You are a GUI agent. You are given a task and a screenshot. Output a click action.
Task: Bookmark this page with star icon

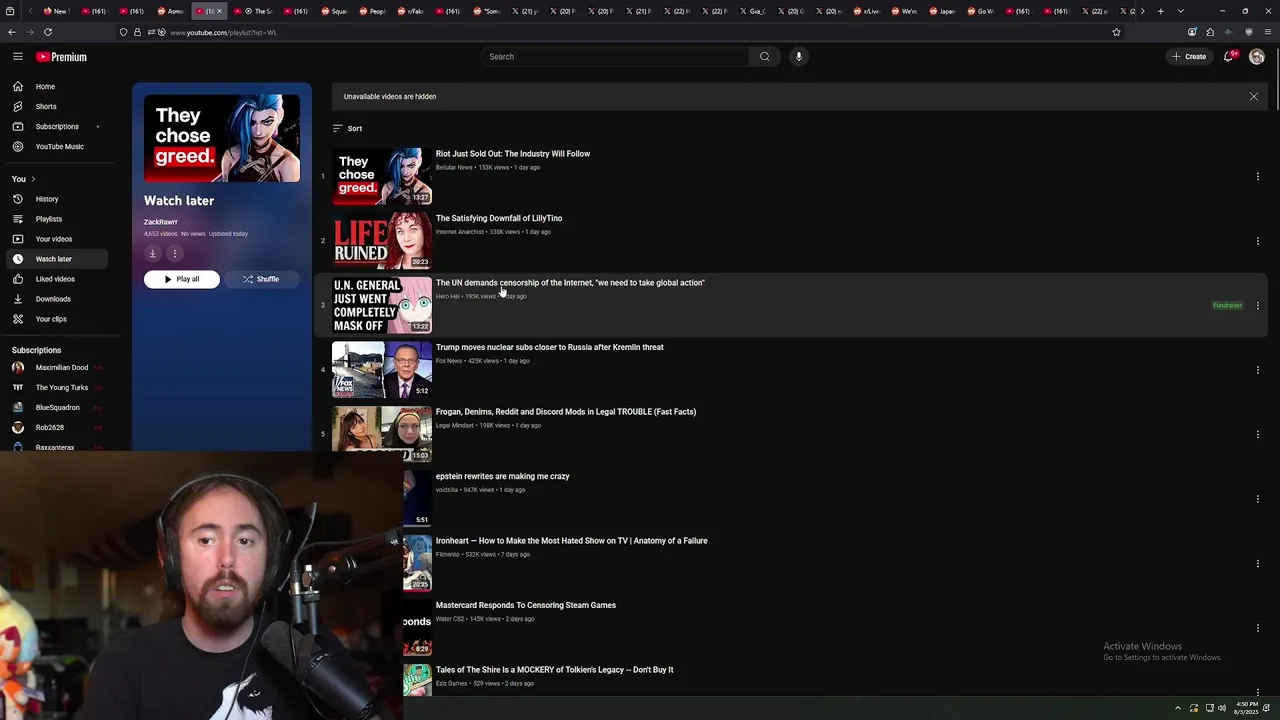(1116, 32)
